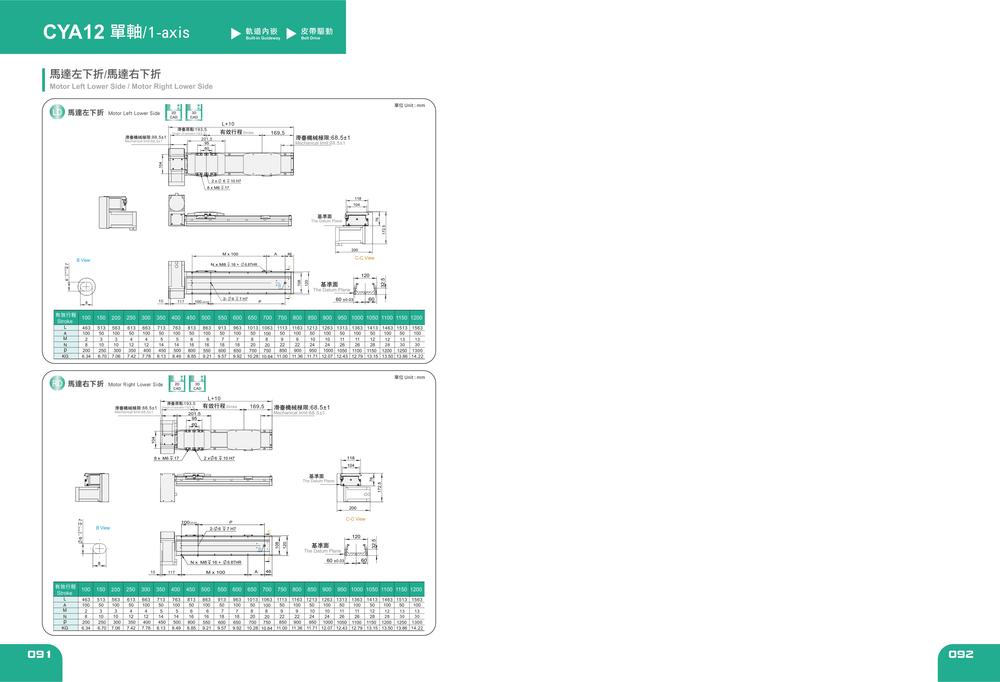1000x682 pixels.
Task: Click page number 091
Action: [x=39, y=654]
